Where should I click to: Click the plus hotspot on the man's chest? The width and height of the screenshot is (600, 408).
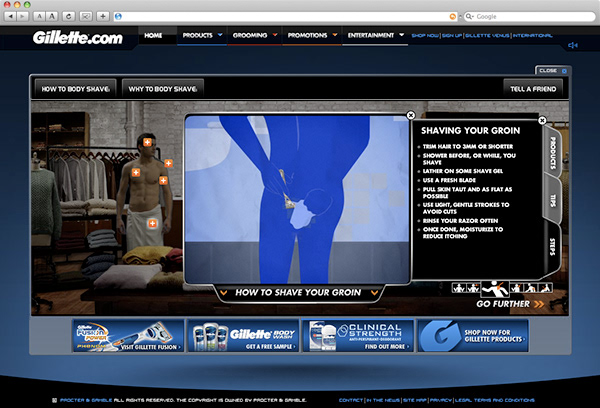(x=136, y=173)
